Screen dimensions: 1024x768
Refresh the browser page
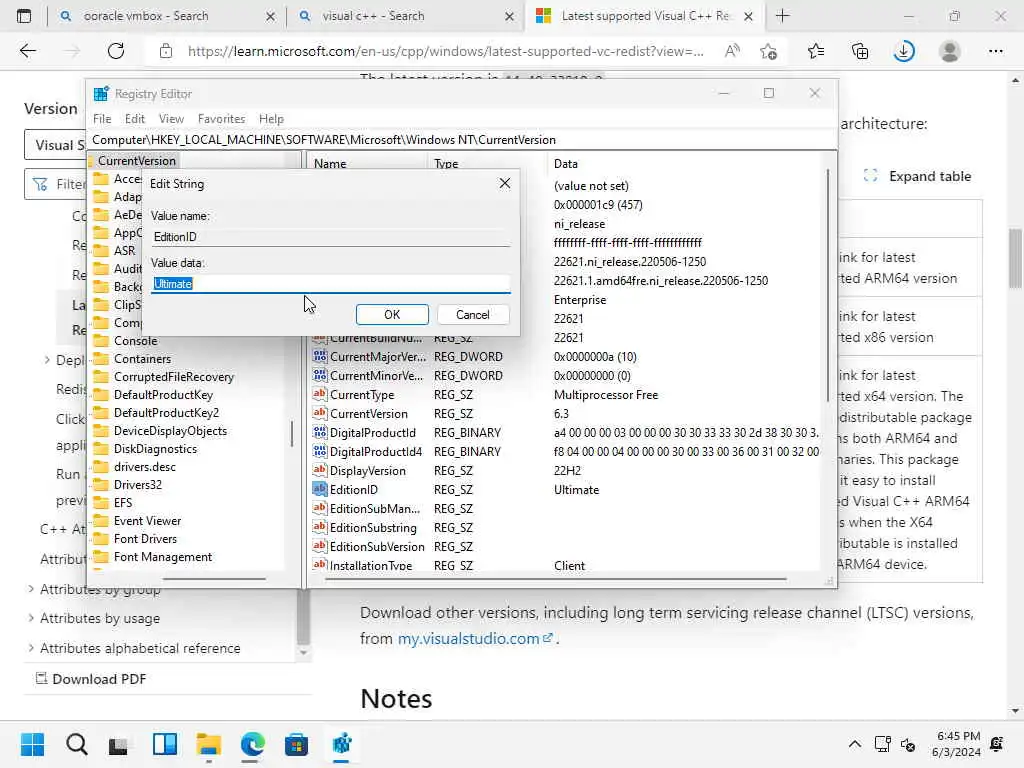(x=116, y=51)
